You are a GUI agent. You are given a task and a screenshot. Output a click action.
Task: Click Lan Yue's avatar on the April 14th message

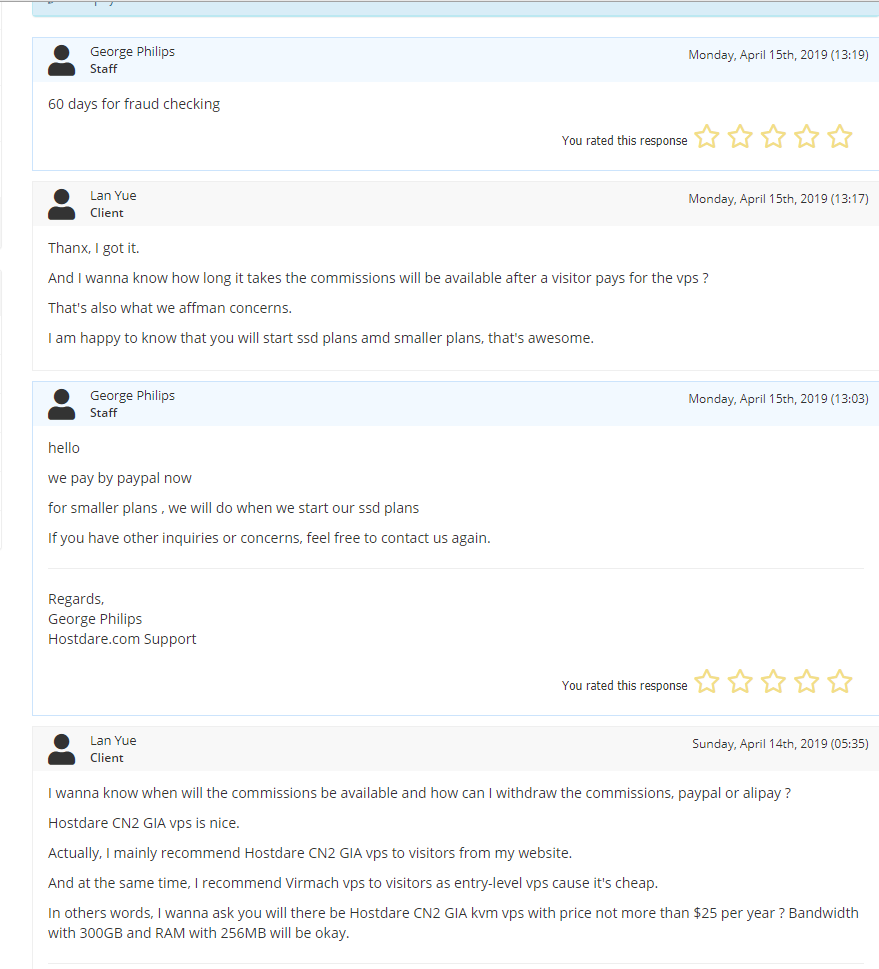62,749
